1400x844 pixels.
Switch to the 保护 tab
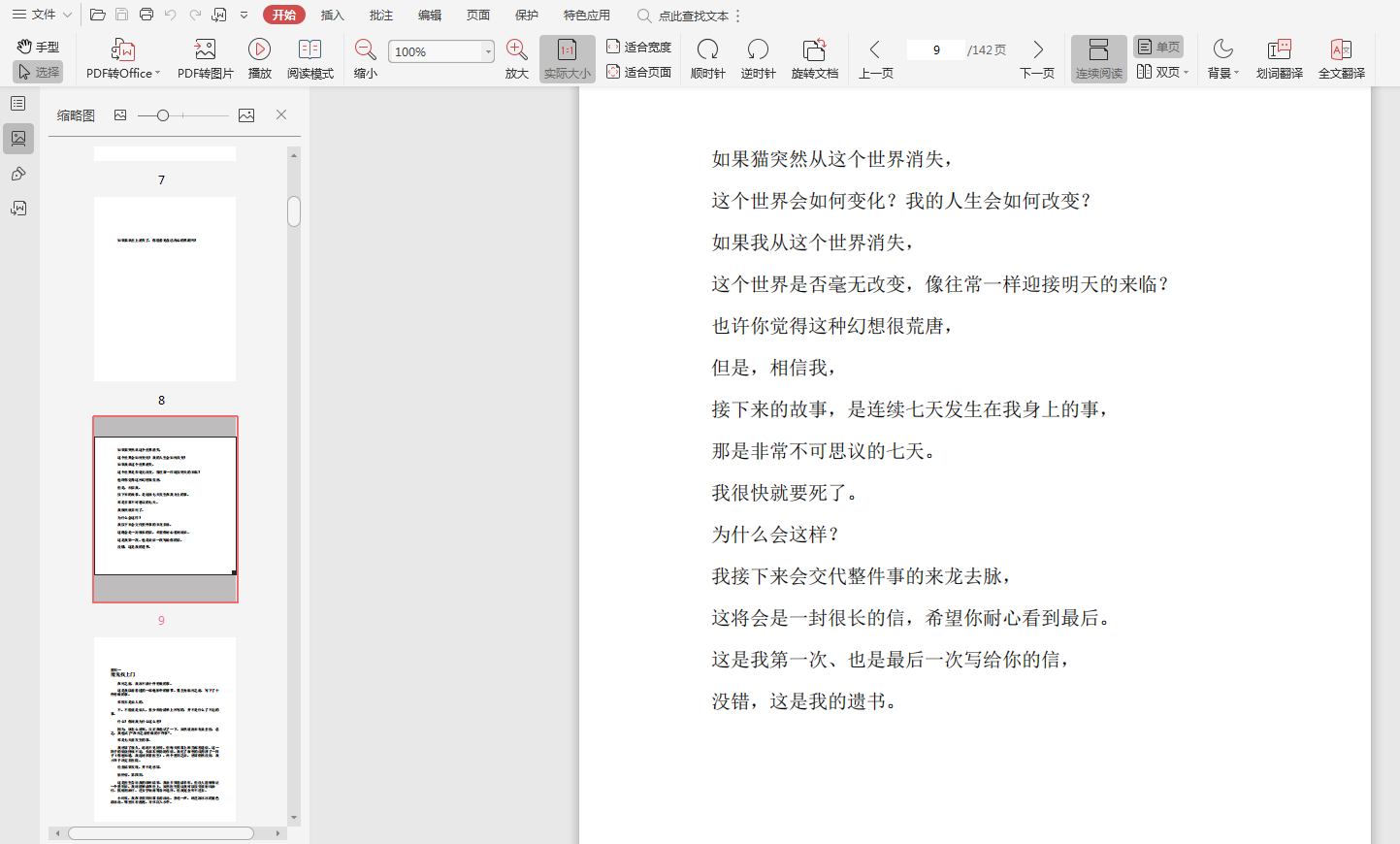[x=527, y=15]
